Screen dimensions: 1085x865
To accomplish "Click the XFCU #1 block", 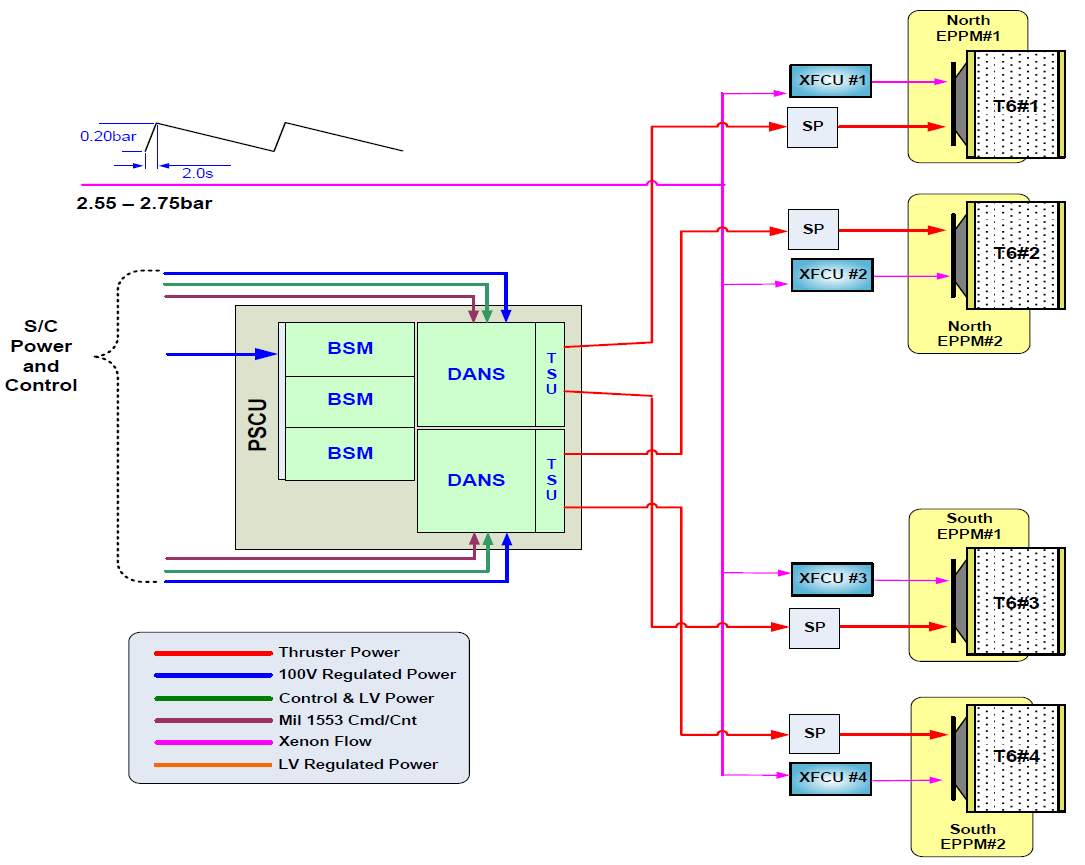I will tap(830, 81).
